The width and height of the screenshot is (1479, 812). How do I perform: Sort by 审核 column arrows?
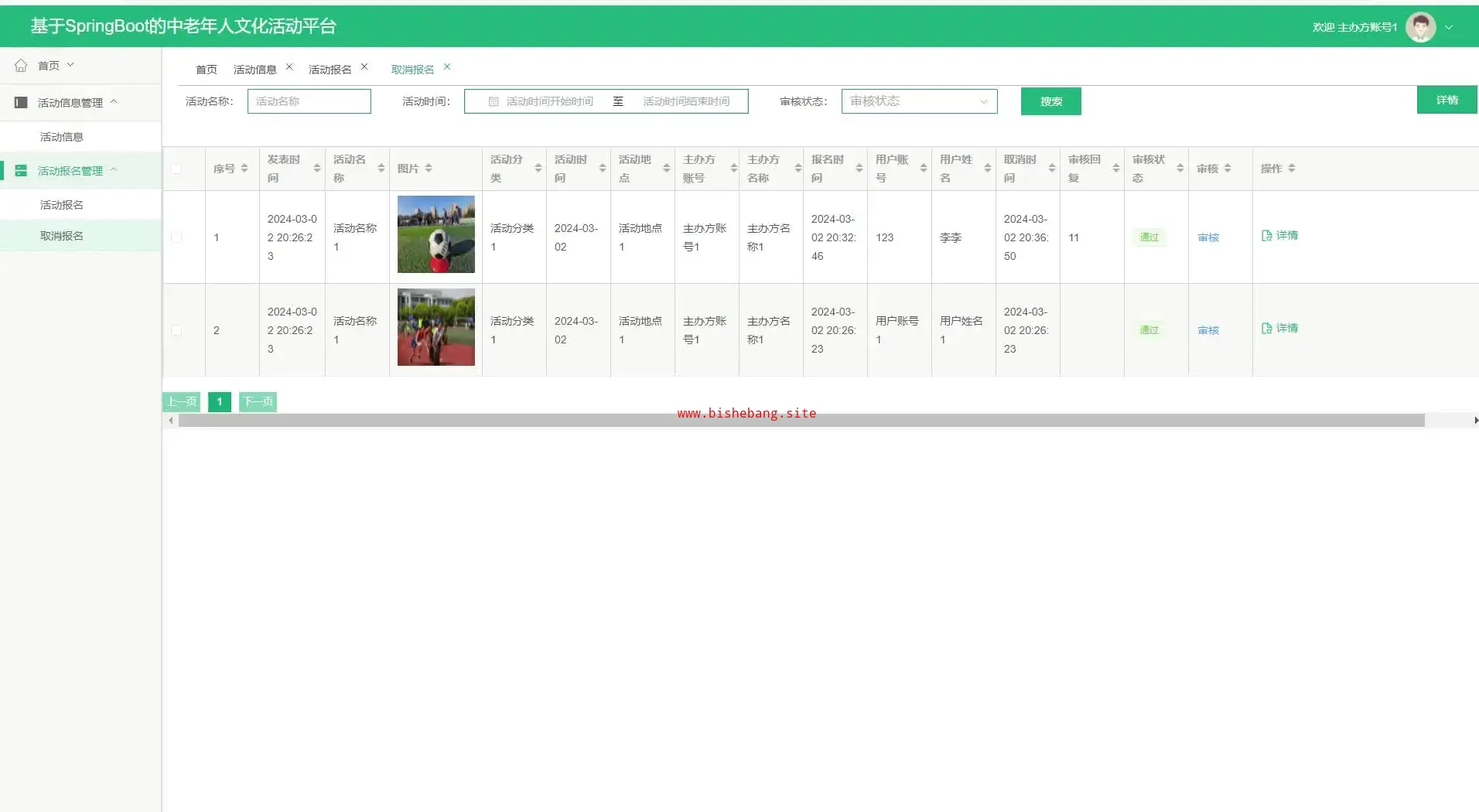click(1228, 168)
